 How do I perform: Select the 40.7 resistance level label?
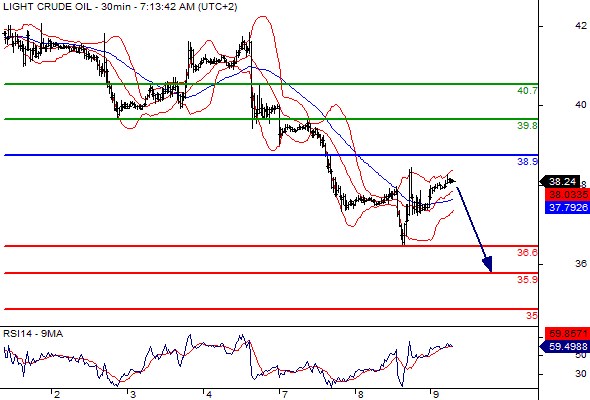(527, 91)
